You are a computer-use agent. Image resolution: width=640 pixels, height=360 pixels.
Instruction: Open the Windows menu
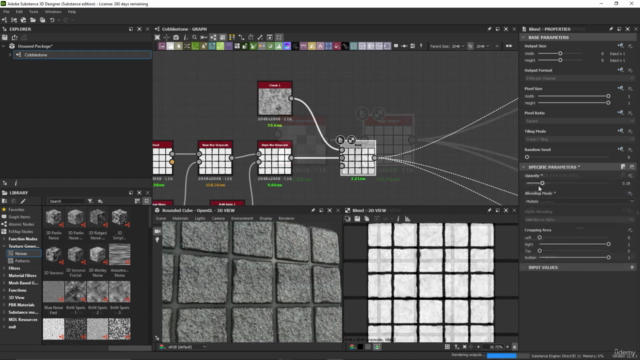(x=53, y=12)
